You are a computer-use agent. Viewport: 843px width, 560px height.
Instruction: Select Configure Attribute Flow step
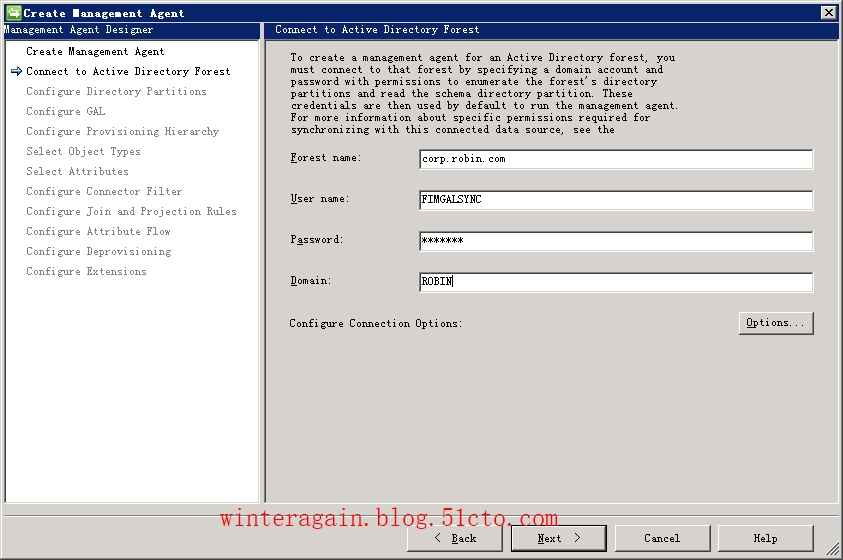(98, 231)
